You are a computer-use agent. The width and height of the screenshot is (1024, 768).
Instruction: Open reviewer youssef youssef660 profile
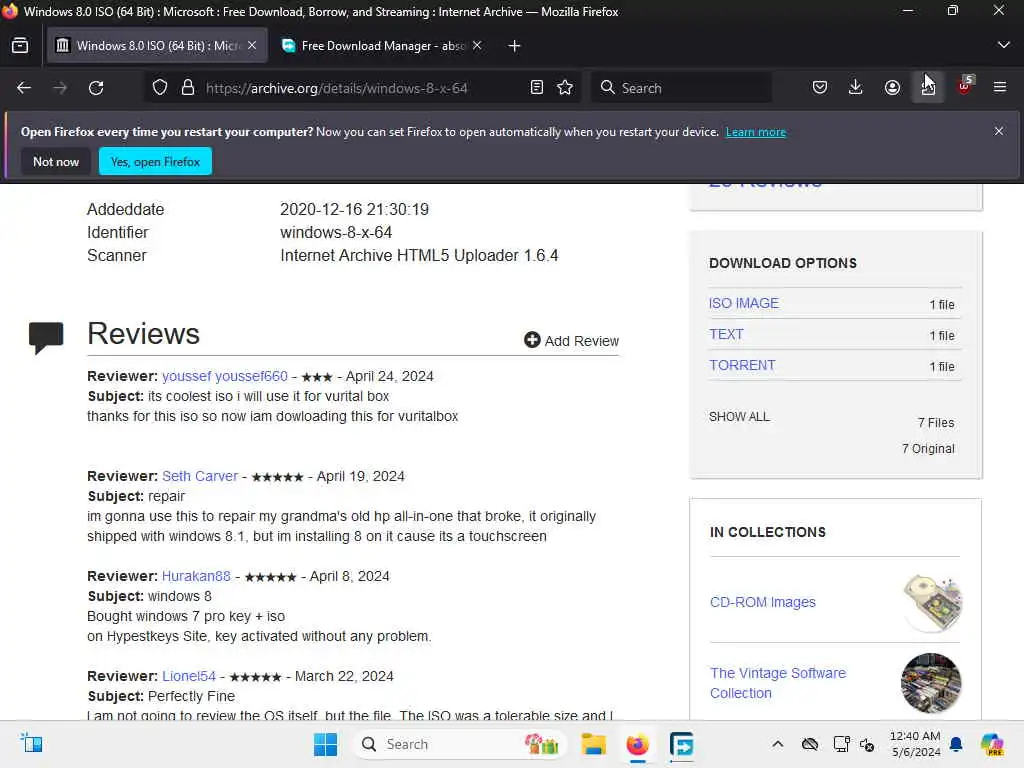click(x=225, y=376)
